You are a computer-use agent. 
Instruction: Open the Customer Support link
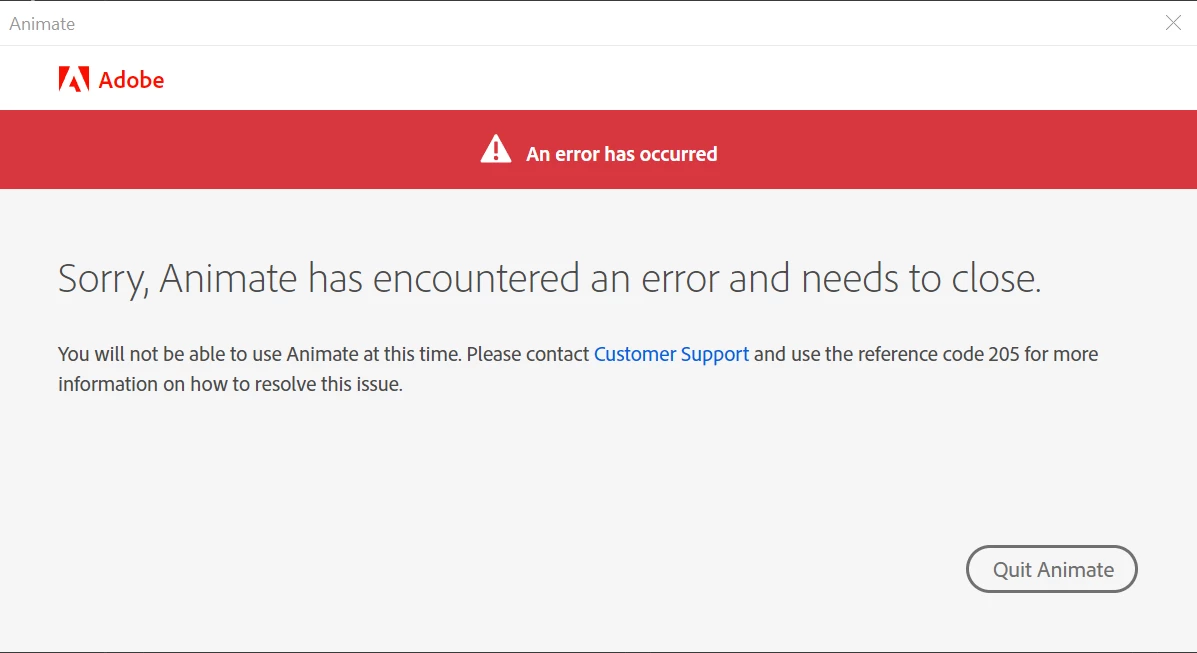tap(671, 354)
